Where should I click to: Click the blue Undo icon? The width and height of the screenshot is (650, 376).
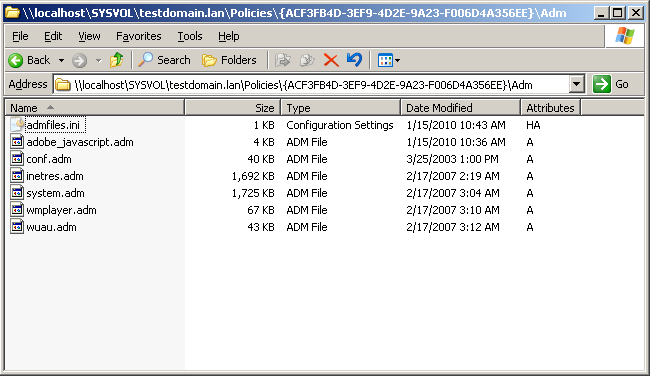pos(354,60)
